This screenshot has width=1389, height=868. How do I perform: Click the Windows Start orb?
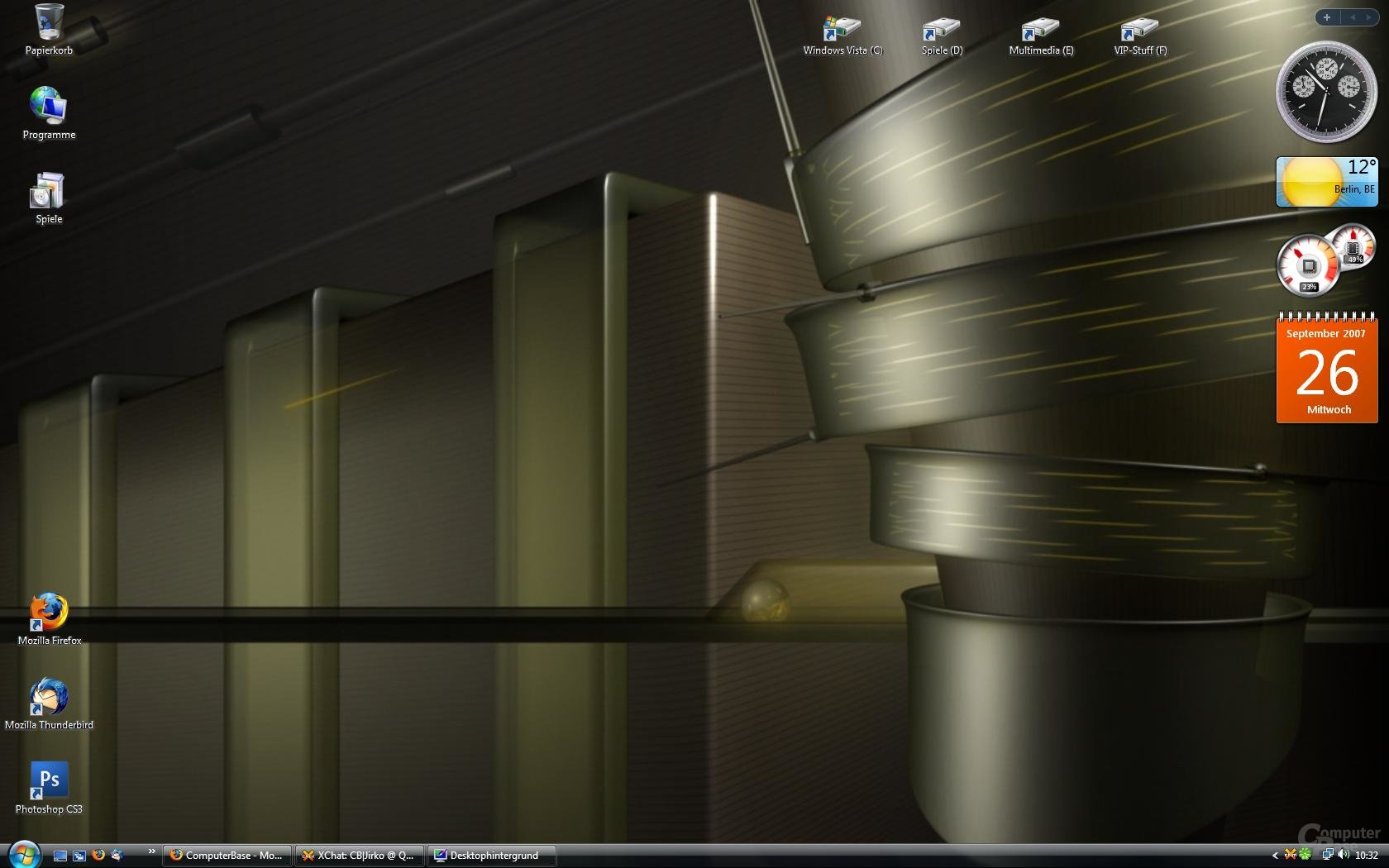24,855
